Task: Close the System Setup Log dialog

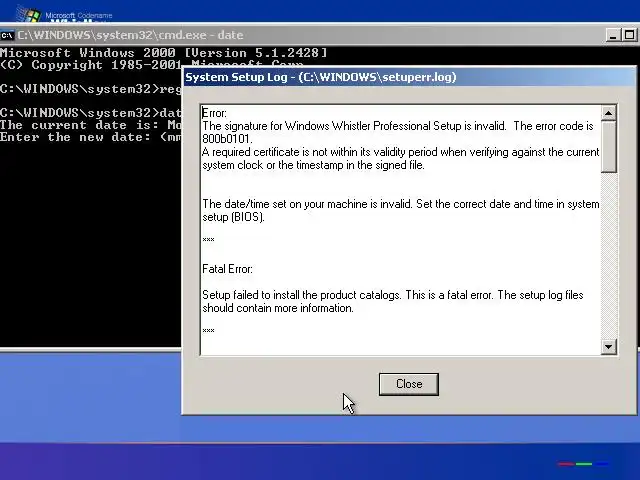Action: point(409,384)
